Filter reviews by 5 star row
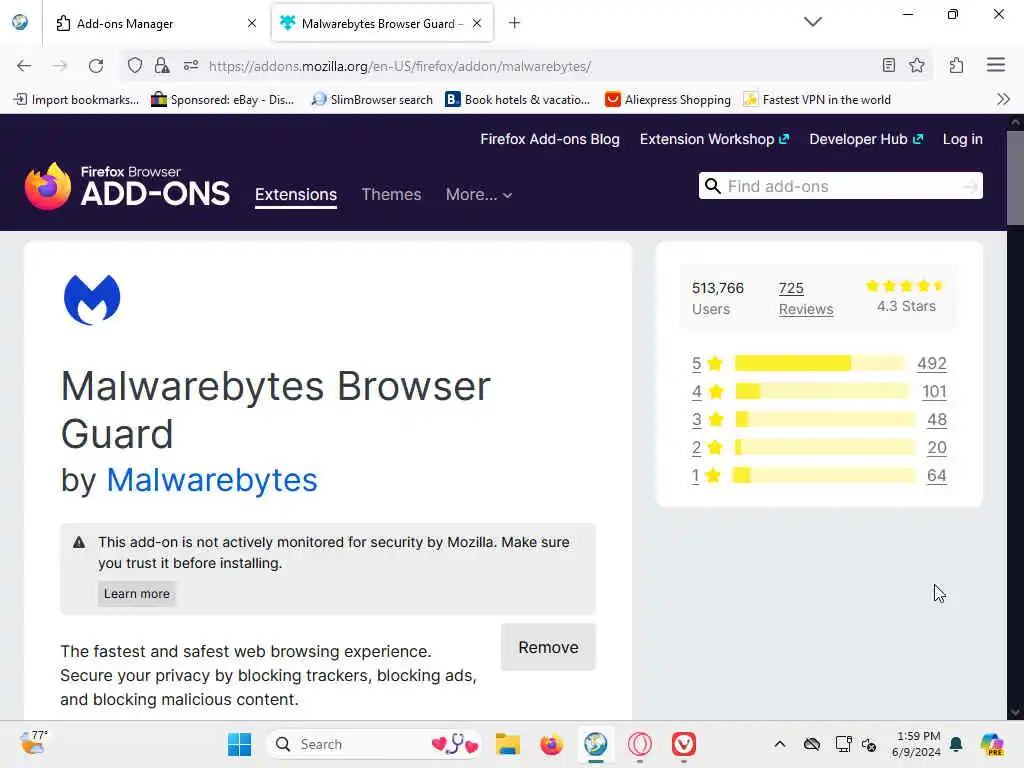The image size is (1024, 768). (707, 363)
